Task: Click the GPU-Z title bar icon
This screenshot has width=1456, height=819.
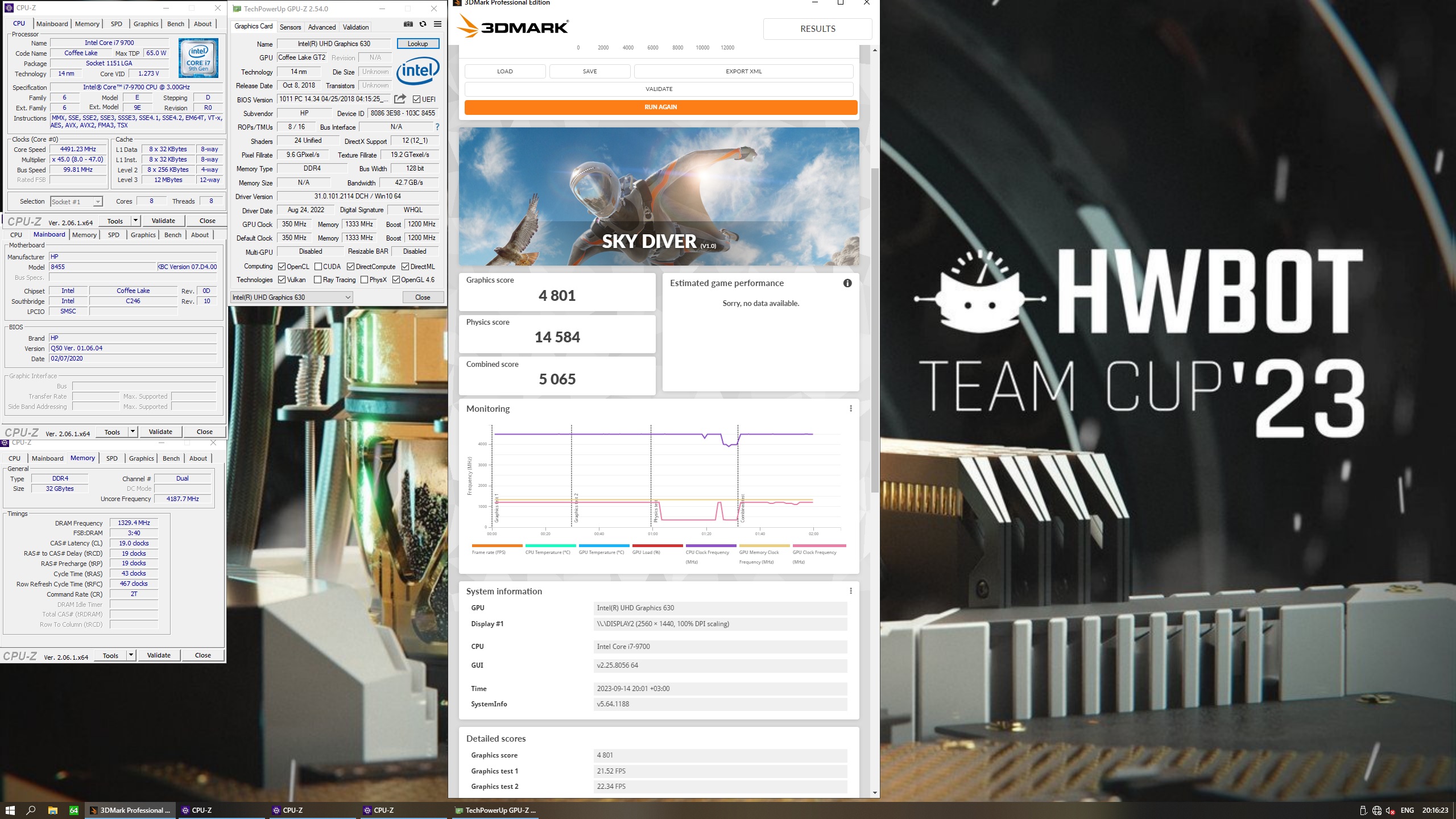Action: click(237, 9)
